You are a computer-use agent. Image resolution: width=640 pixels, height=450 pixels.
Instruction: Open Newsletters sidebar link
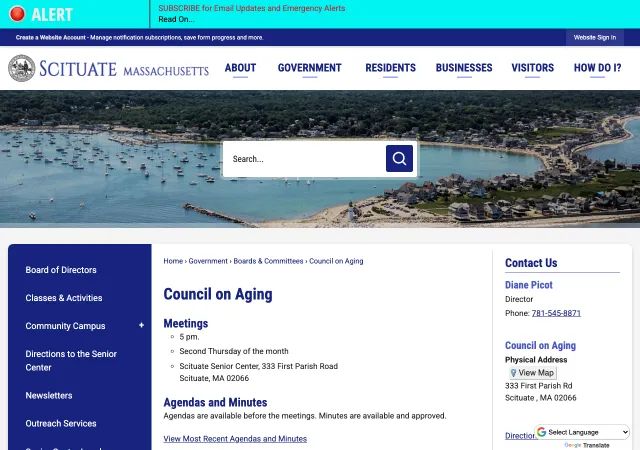49,395
